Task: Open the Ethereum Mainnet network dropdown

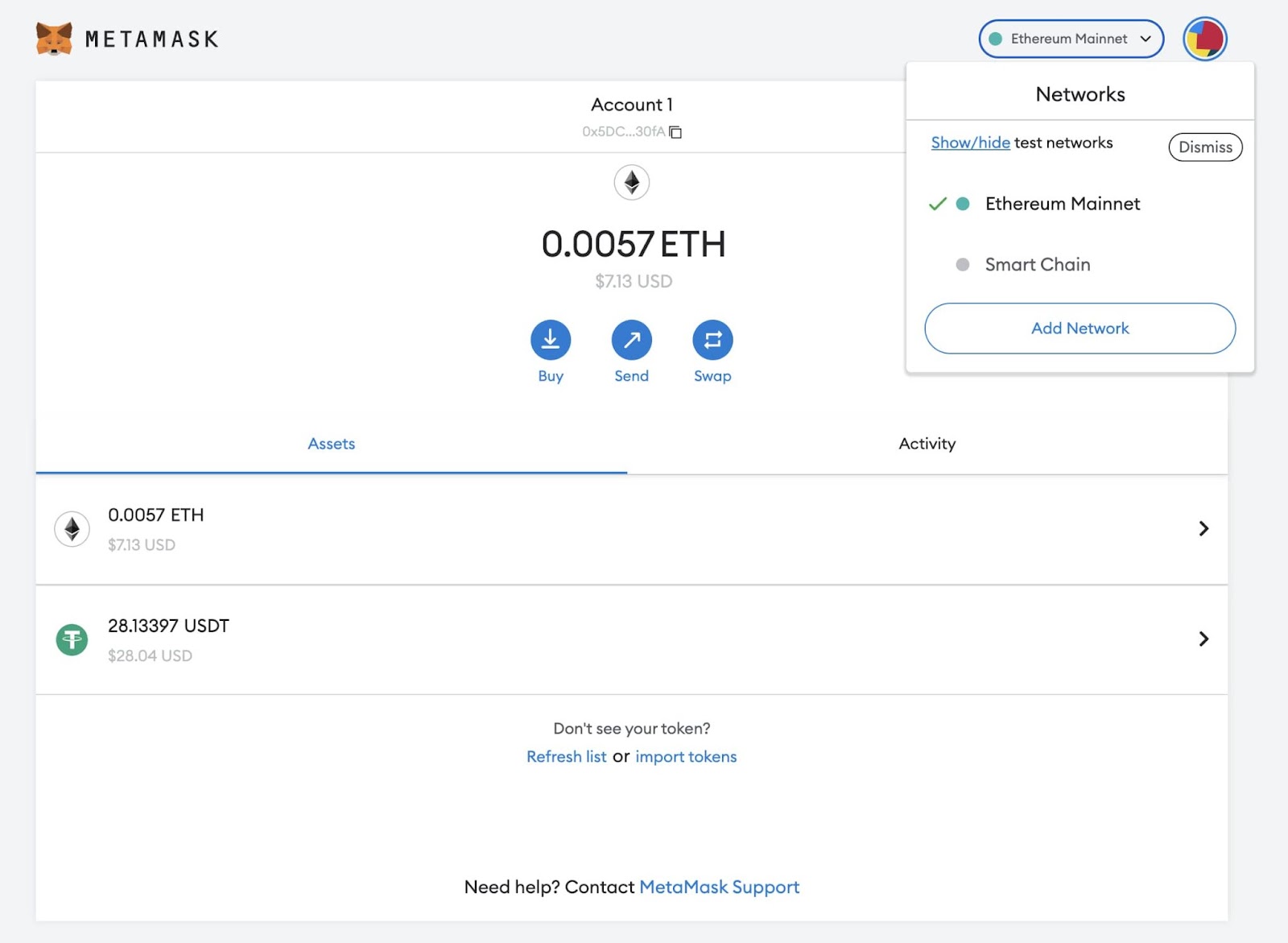Action: [1071, 39]
